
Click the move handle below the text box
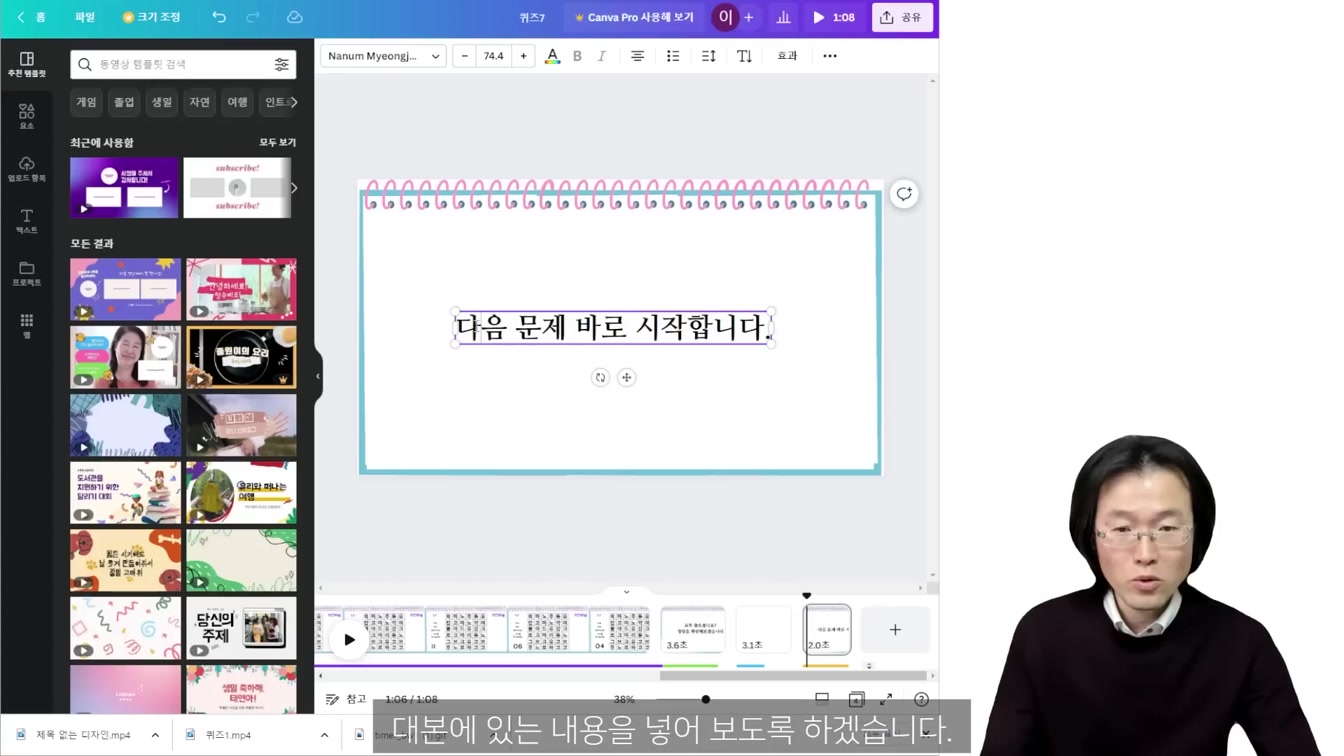pyautogui.click(x=626, y=377)
